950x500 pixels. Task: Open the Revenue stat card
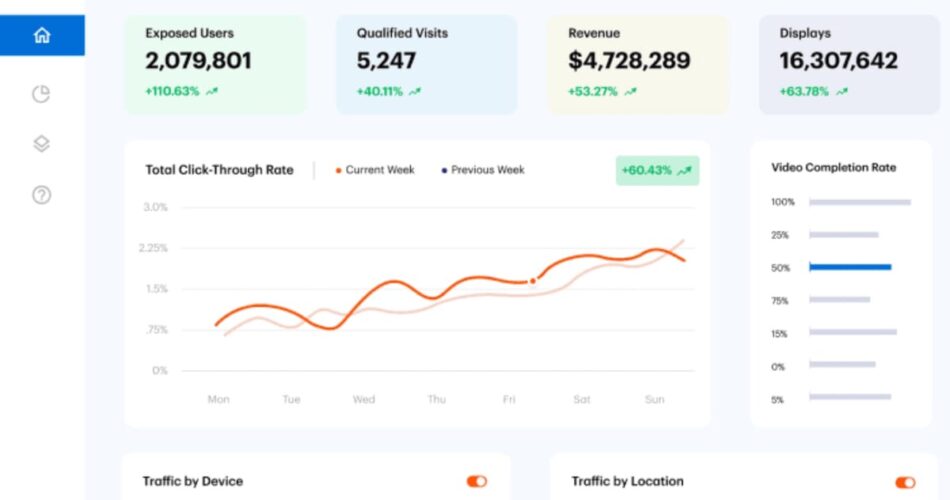638,64
